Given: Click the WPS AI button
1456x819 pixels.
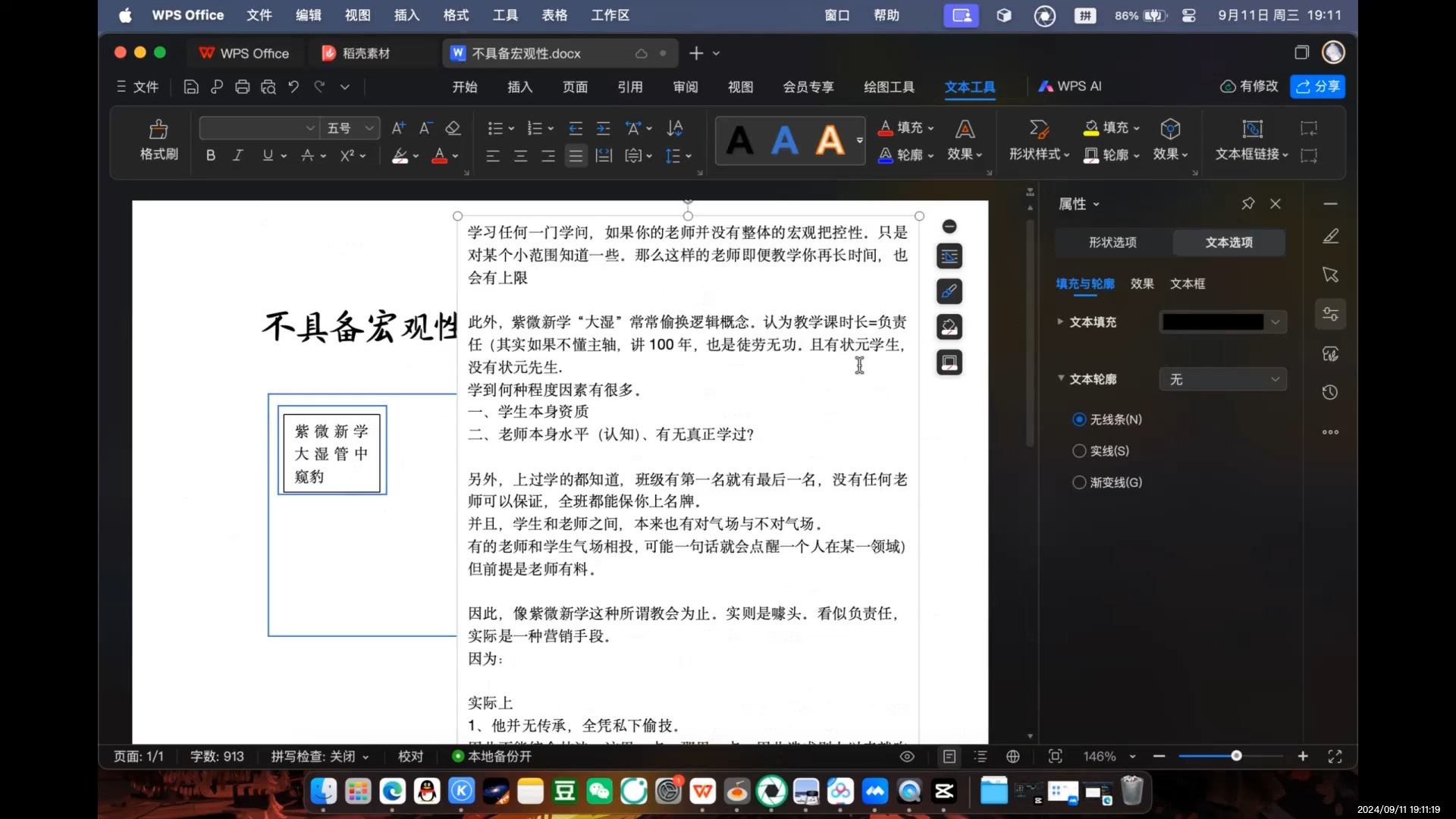Looking at the screenshot, I should point(1070,86).
